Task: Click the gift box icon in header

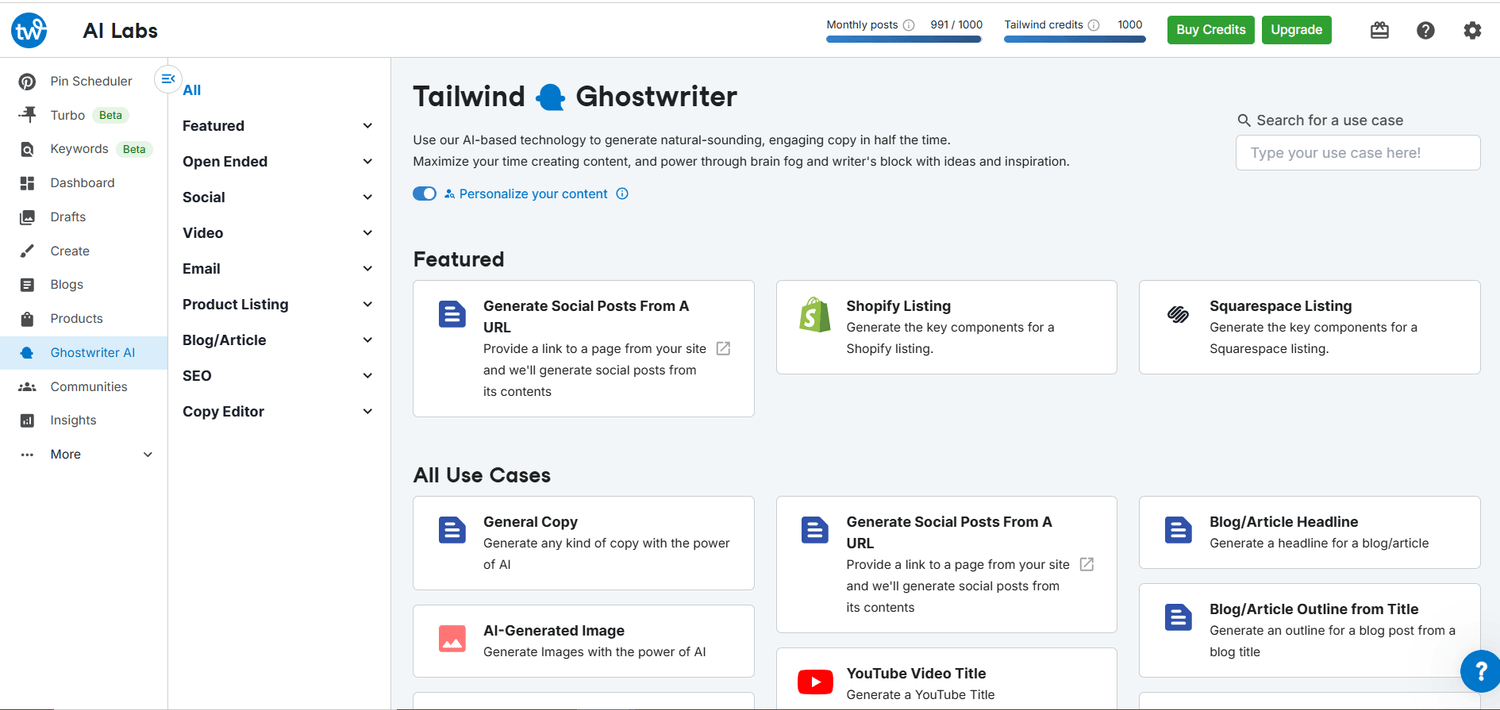Action: pyautogui.click(x=1380, y=30)
